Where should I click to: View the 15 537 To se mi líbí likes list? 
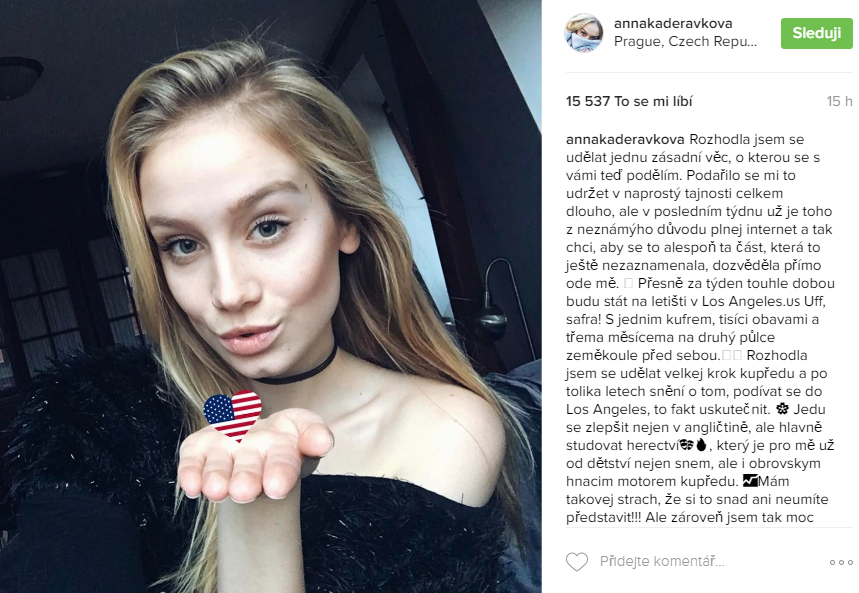pos(629,101)
